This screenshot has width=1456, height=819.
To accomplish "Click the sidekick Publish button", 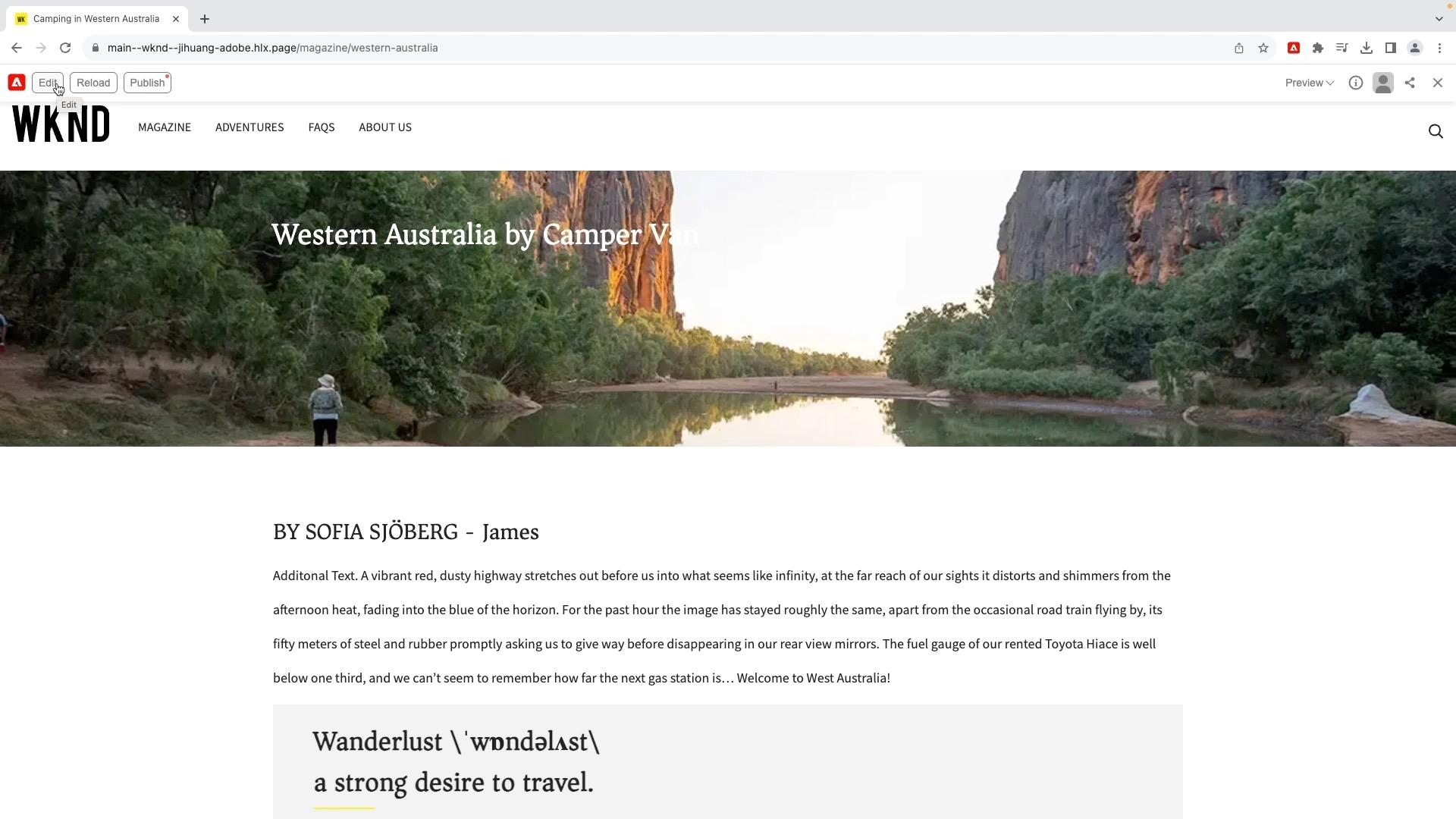I will tap(147, 83).
